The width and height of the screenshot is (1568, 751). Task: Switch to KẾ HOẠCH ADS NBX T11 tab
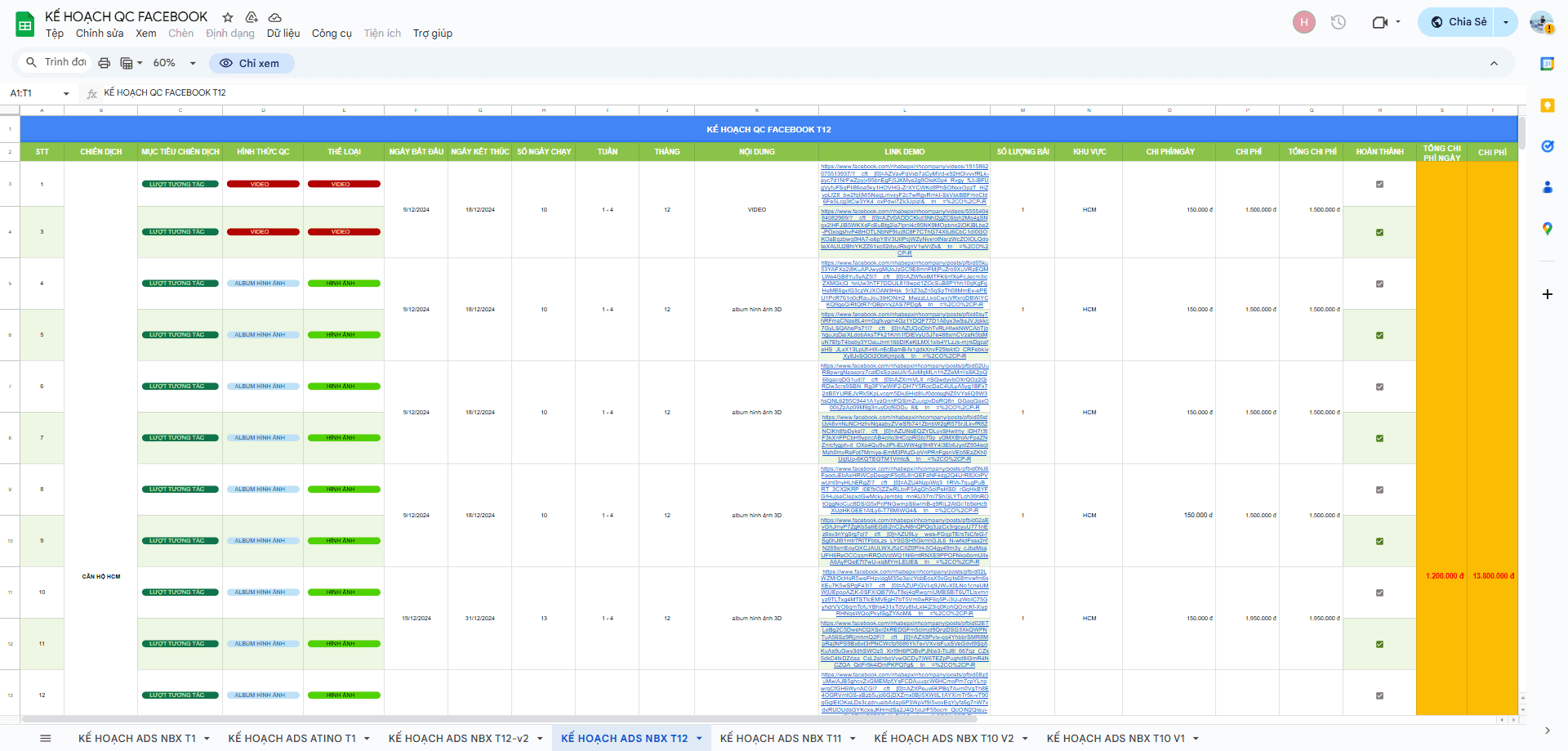[780, 738]
